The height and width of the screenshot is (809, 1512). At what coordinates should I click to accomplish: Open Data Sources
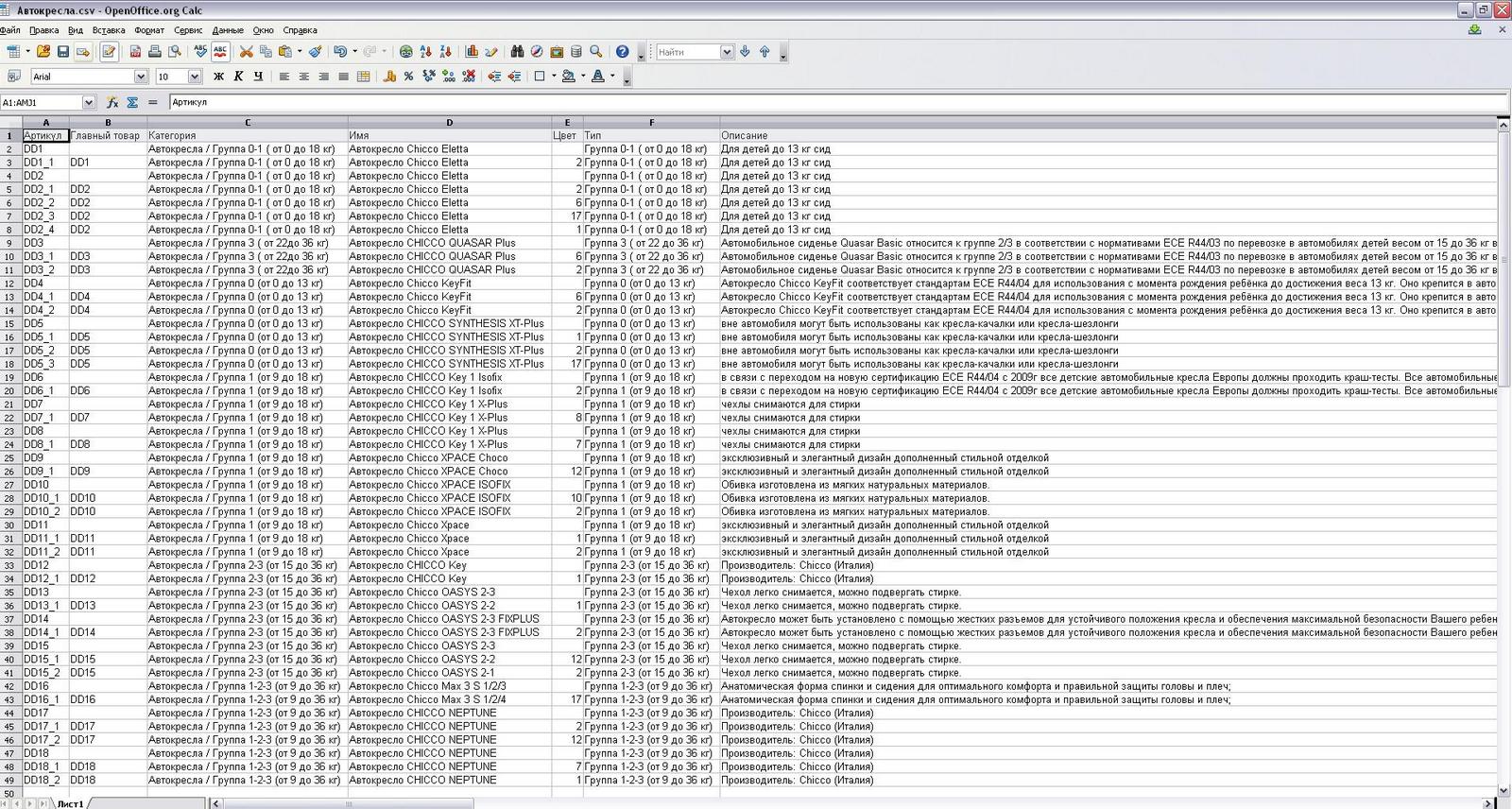[576, 52]
